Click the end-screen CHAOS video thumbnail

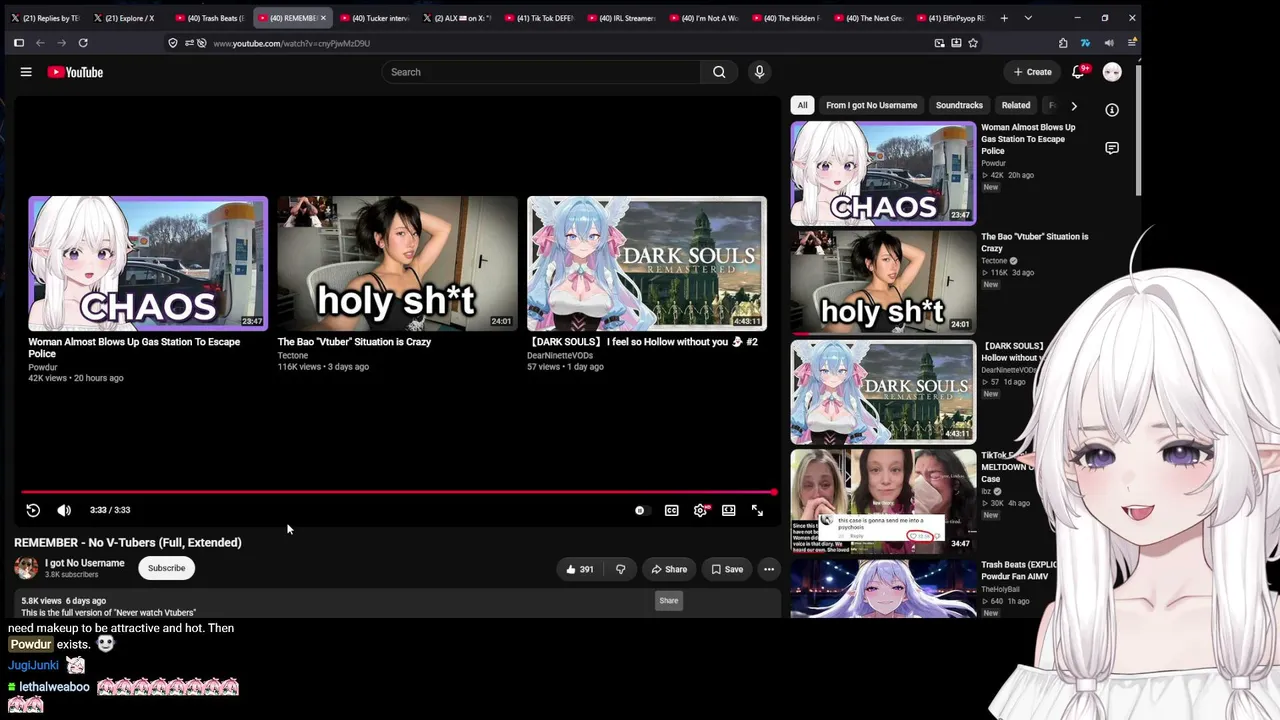point(148,263)
